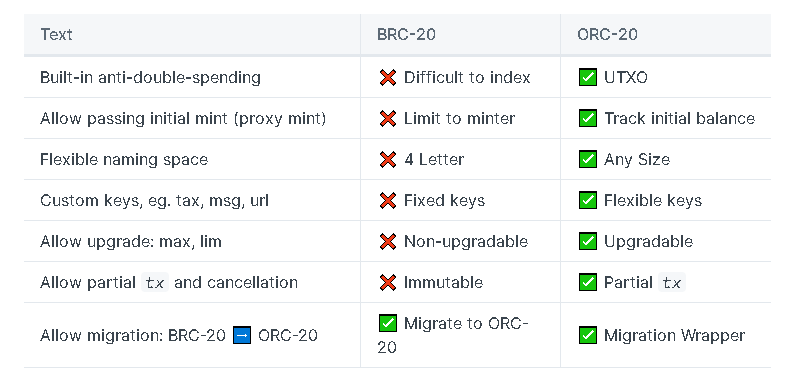Click the red cross before 4 Letter
The image size is (799, 372).
pos(388,160)
